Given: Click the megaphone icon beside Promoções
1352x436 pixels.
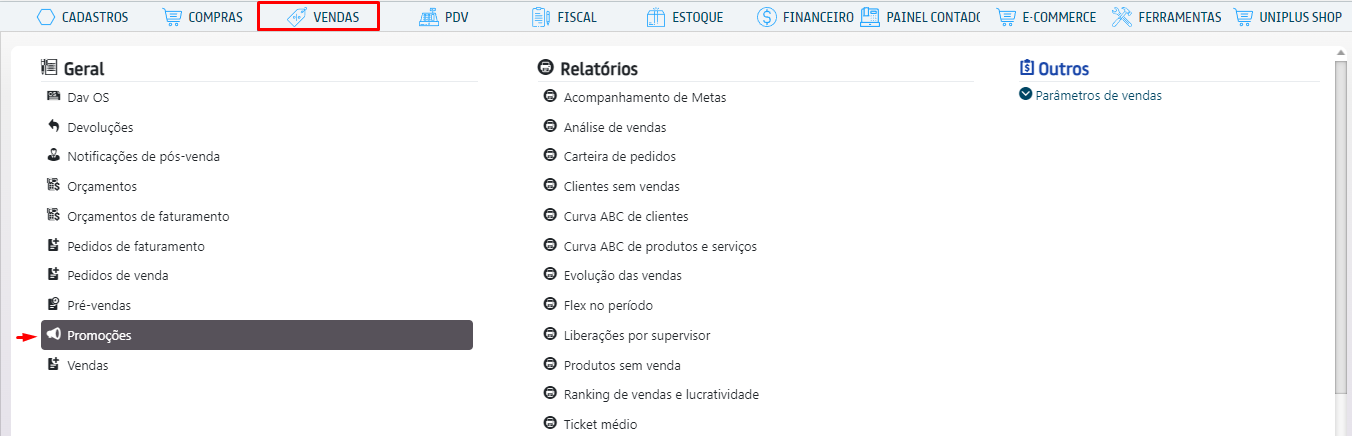Looking at the screenshot, I should click(x=54, y=335).
